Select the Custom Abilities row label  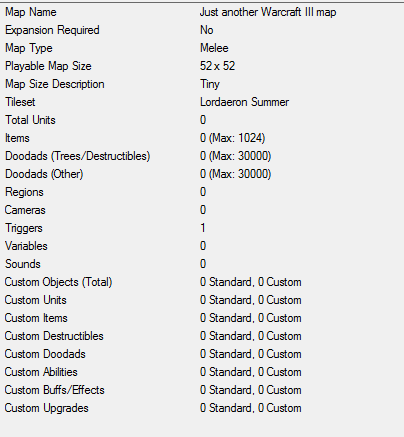(x=41, y=372)
